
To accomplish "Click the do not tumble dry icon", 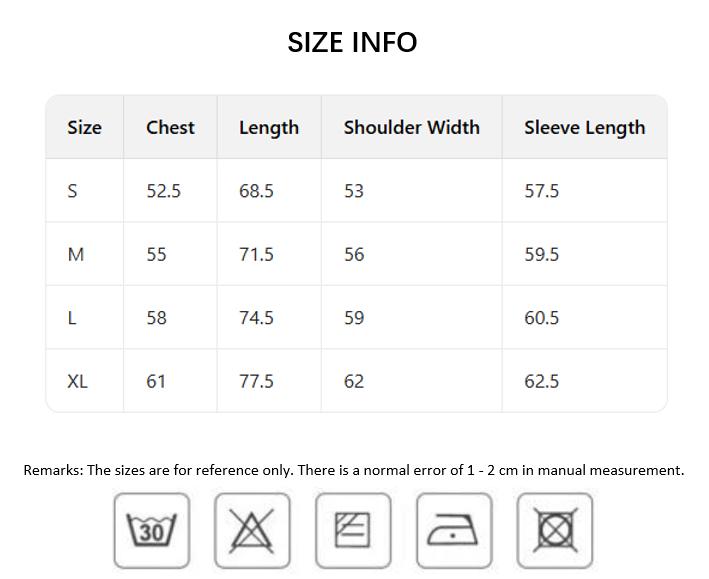I will 555,530.
